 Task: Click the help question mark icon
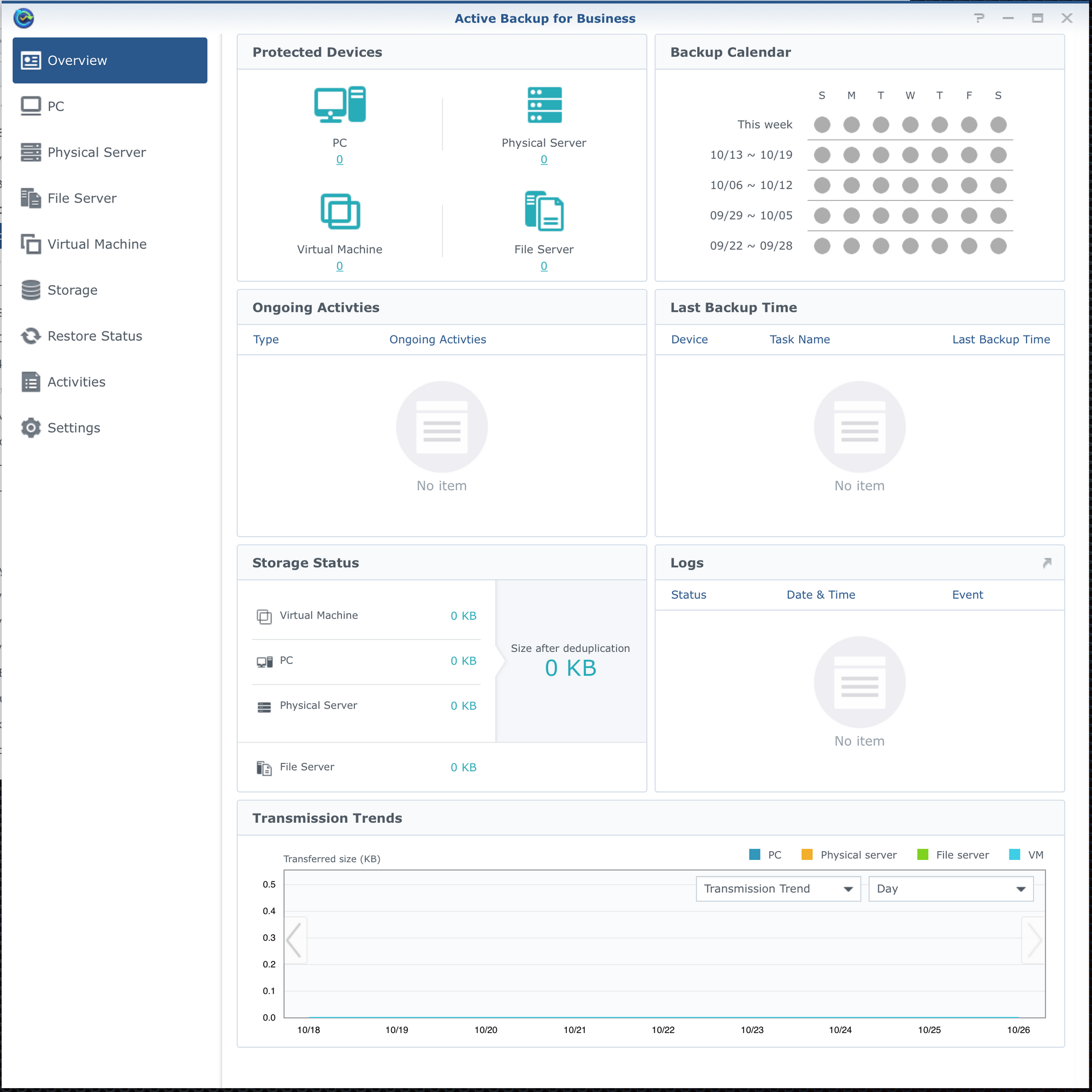980,18
